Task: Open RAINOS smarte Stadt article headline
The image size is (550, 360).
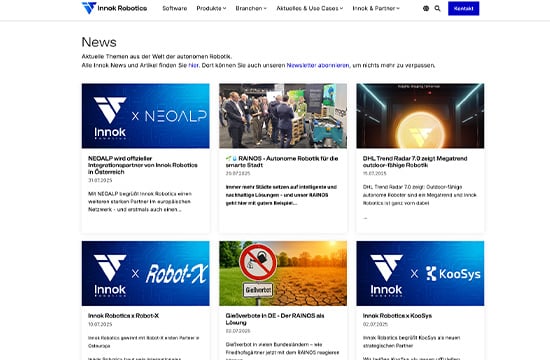Action: pyautogui.click(x=282, y=162)
